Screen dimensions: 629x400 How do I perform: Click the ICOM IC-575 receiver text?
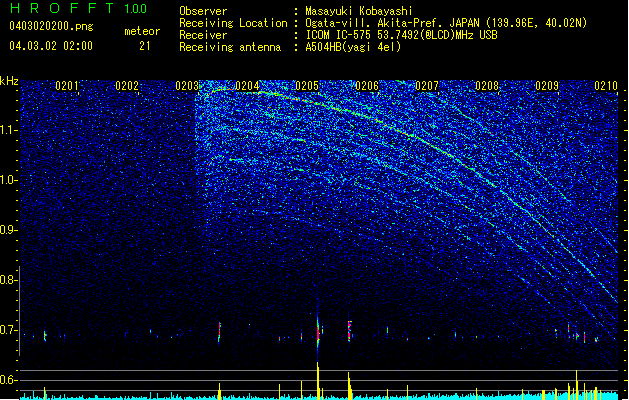pyautogui.click(x=401, y=35)
